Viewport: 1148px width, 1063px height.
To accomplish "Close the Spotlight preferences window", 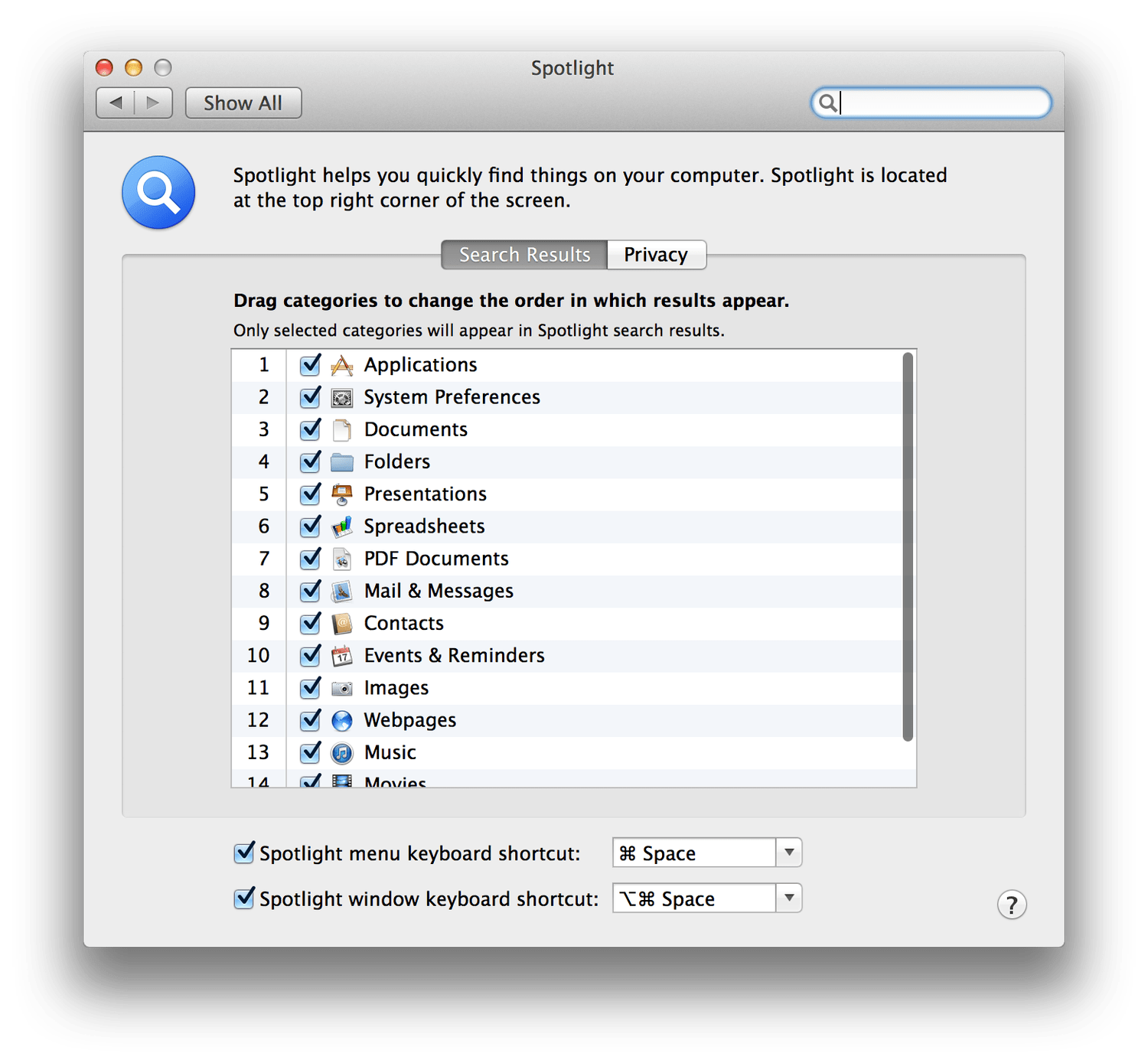I will click(x=104, y=67).
